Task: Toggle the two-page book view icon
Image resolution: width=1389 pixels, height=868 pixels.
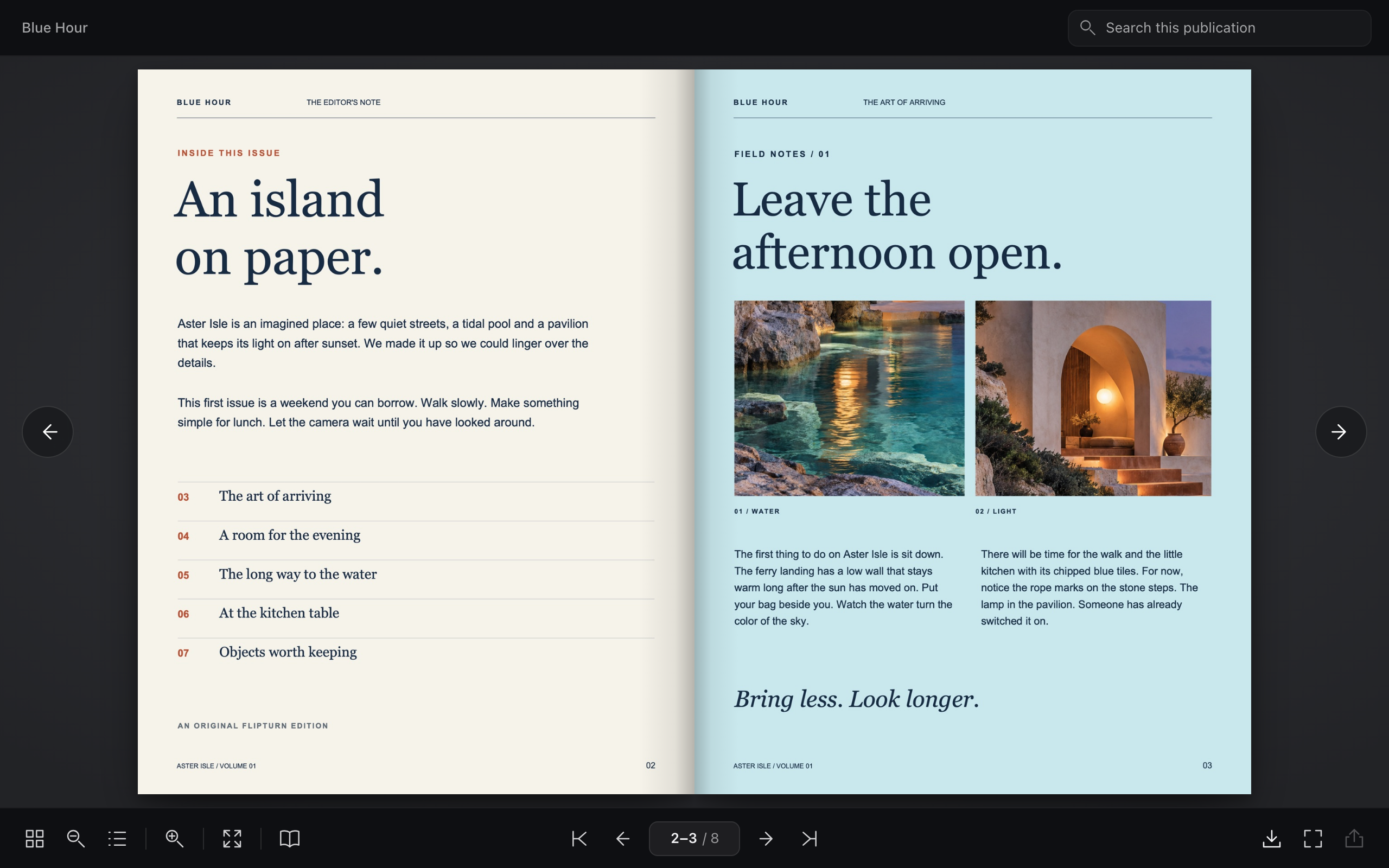Action: tap(289, 838)
